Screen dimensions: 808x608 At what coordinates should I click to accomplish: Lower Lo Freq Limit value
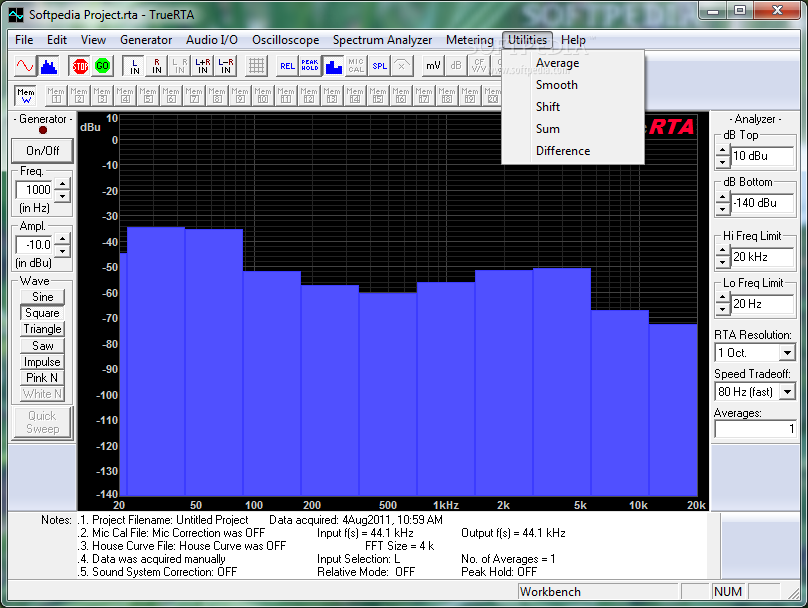[722, 310]
